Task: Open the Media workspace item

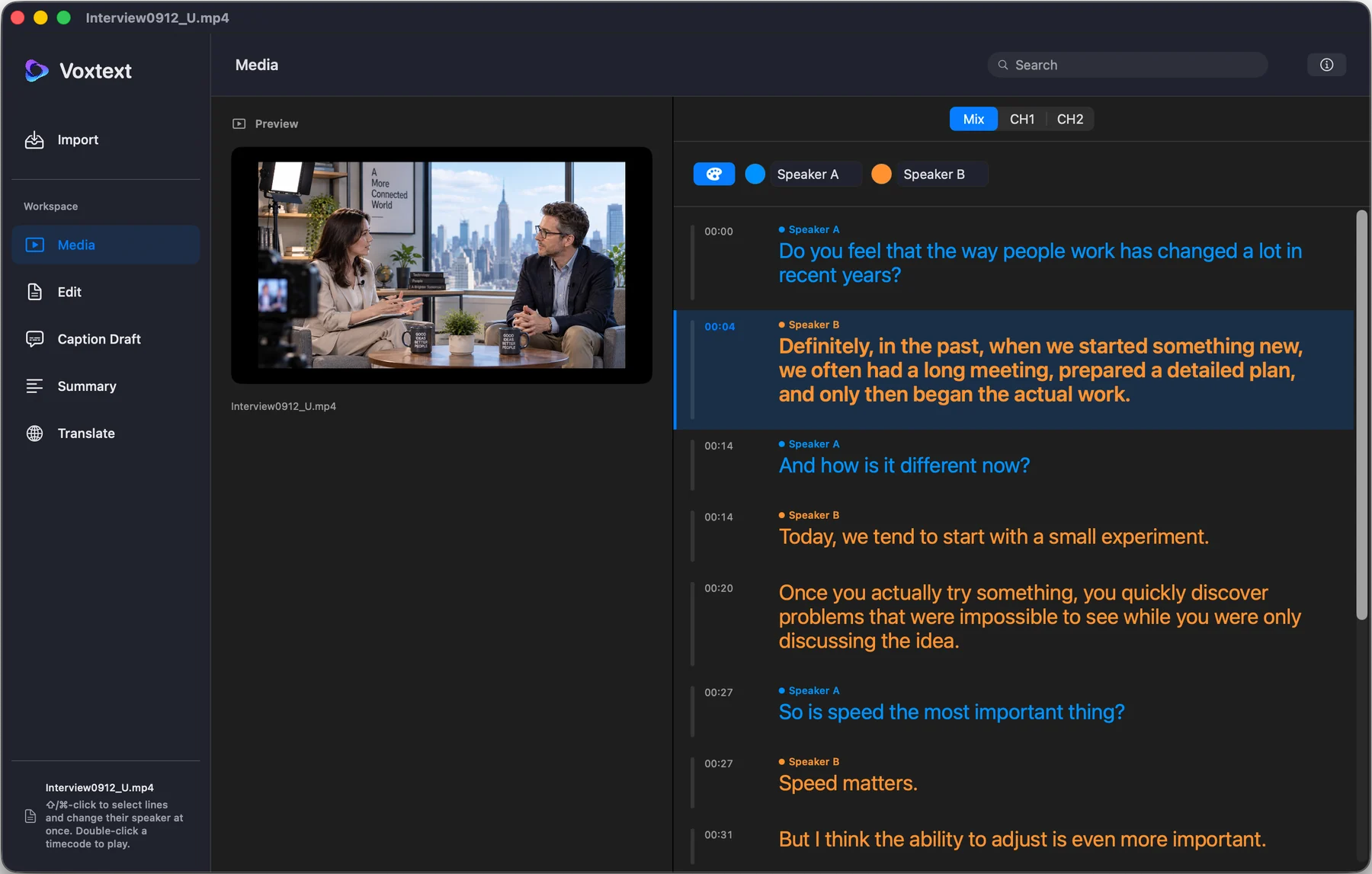Action: (x=106, y=245)
